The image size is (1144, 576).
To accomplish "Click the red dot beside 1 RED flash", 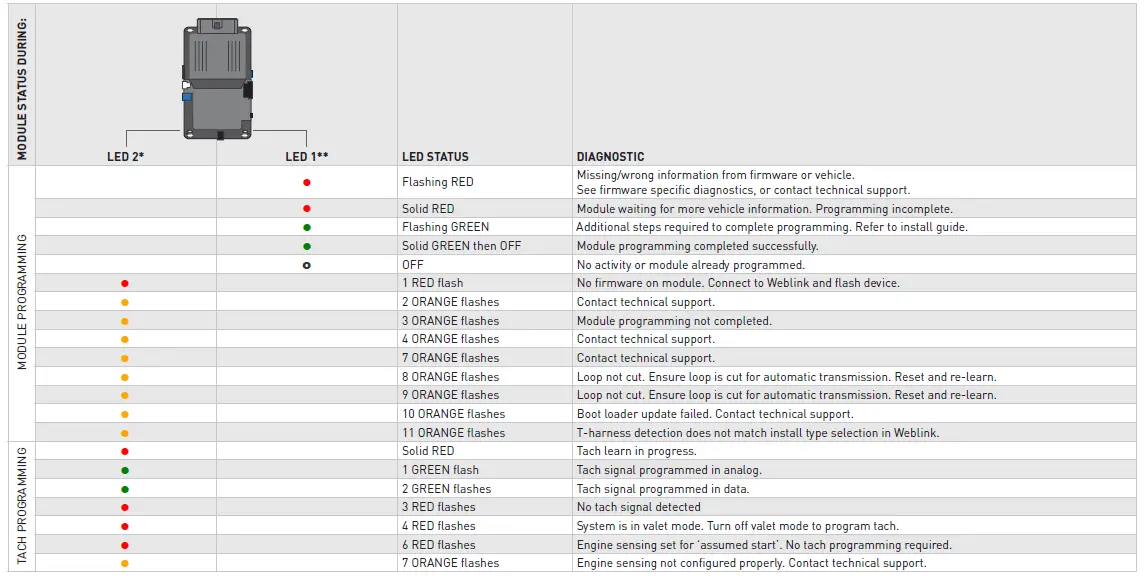I will coord(125,283).
